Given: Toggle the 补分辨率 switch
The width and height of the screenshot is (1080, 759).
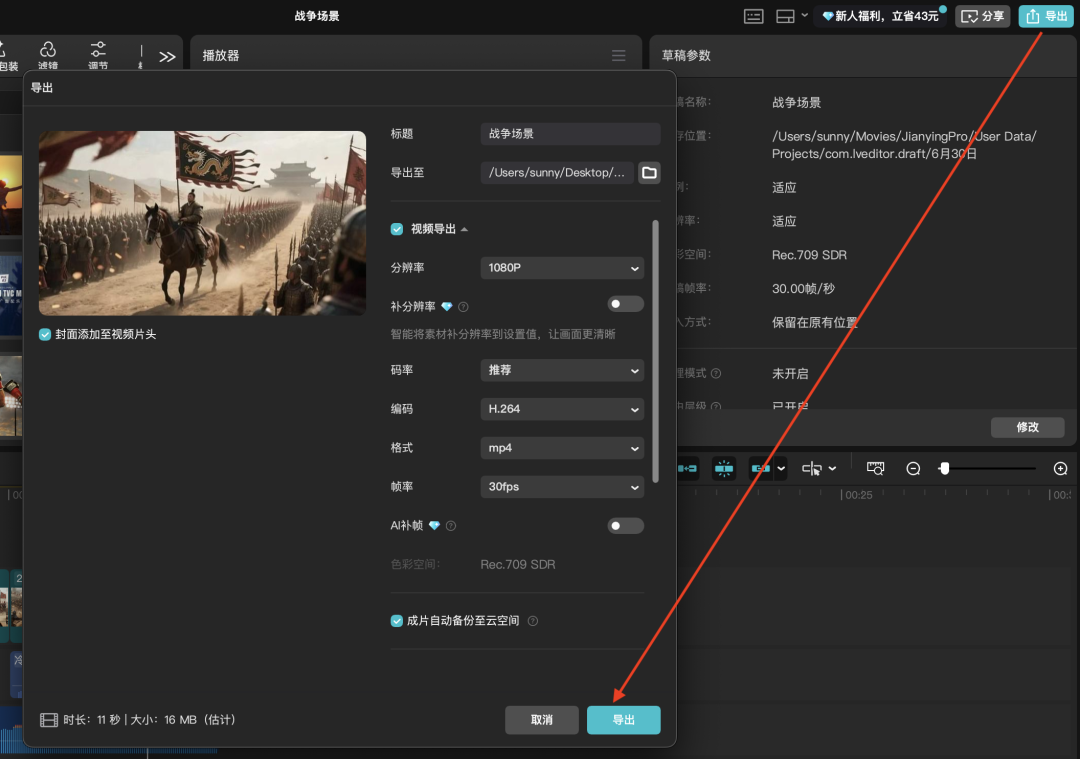Looking at the screenshot, I should (x=625, y=304).
